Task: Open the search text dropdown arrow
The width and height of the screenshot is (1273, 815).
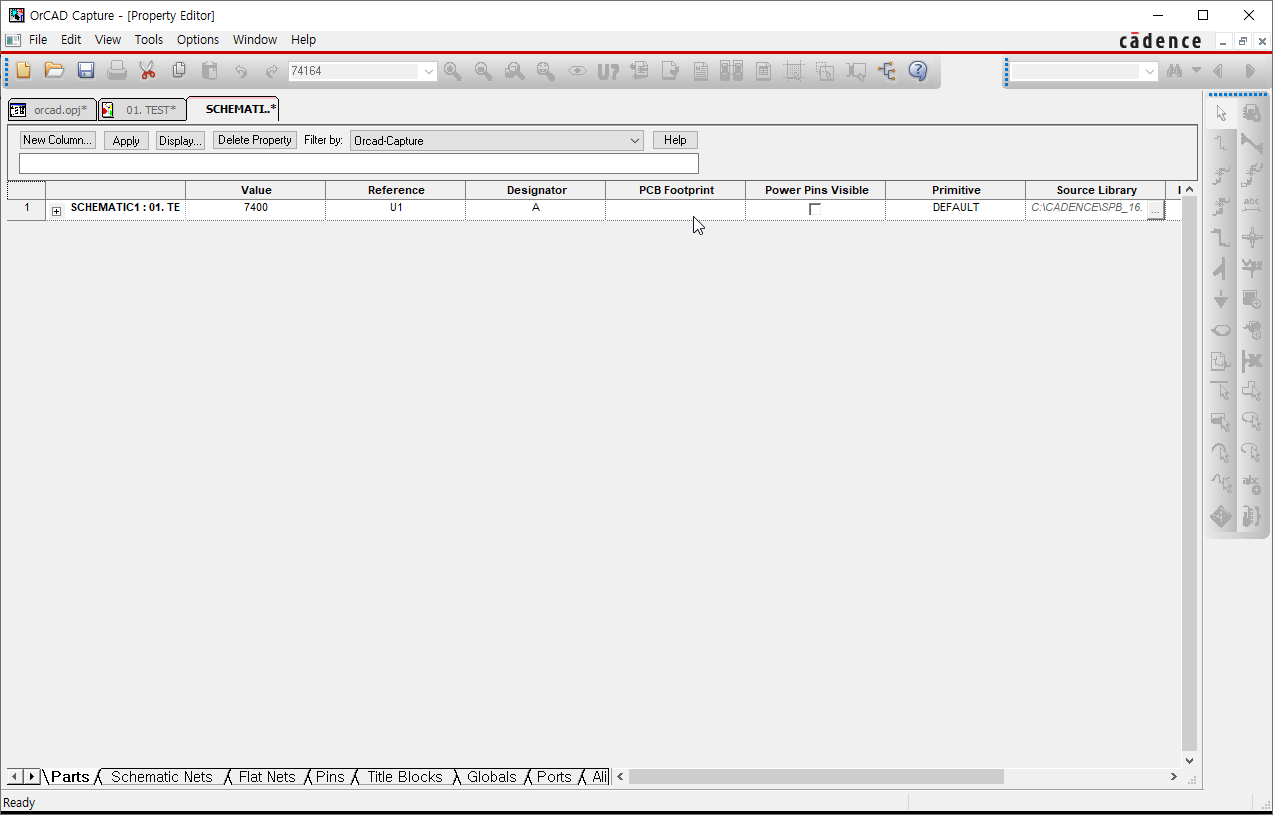Action: pyautogui.click(x=1150, y=72)
